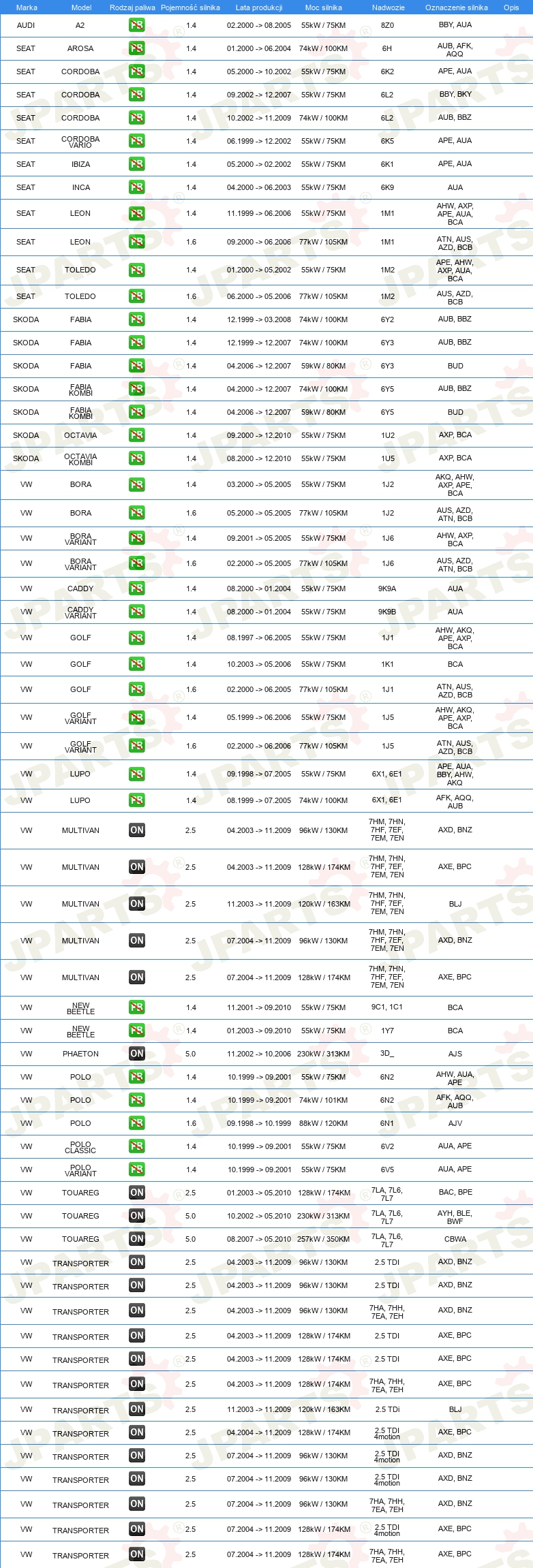Click the petrol icon for VW POLO CLASSIC
Screen dimensions: 533x1568
pos(136,1146)
